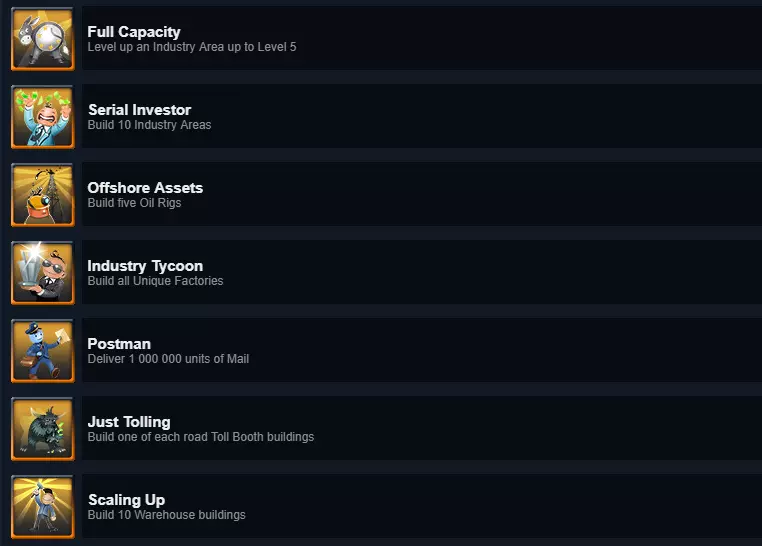Select the Offshore Assets achievement icon
This screenshot has width=762, height=546.
[x=42, y=195]
